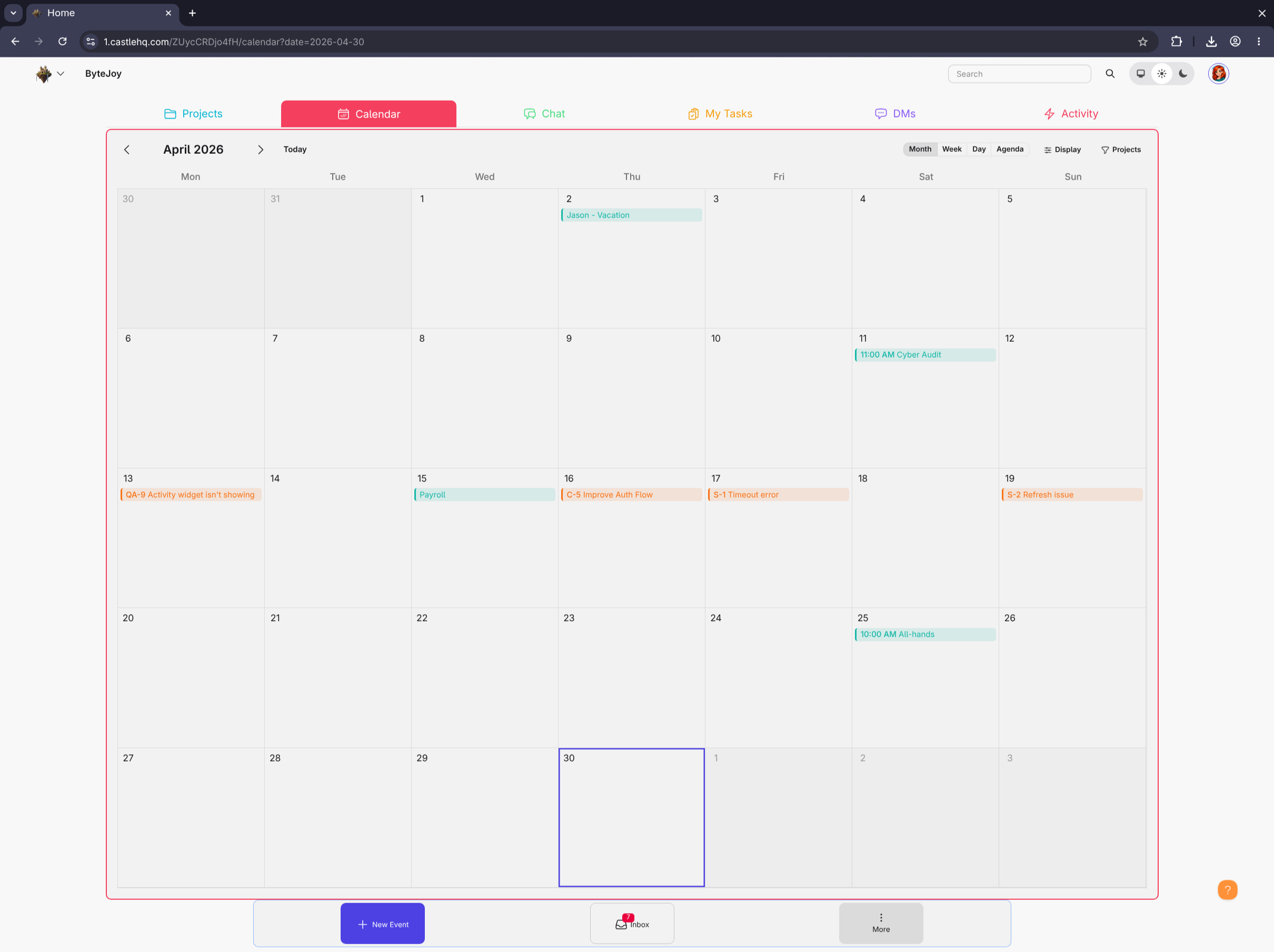Open the QA-9 Activity widget task
Image resolution: width=1274 pixels, height=952 pixels.
[x=191, y=495]
